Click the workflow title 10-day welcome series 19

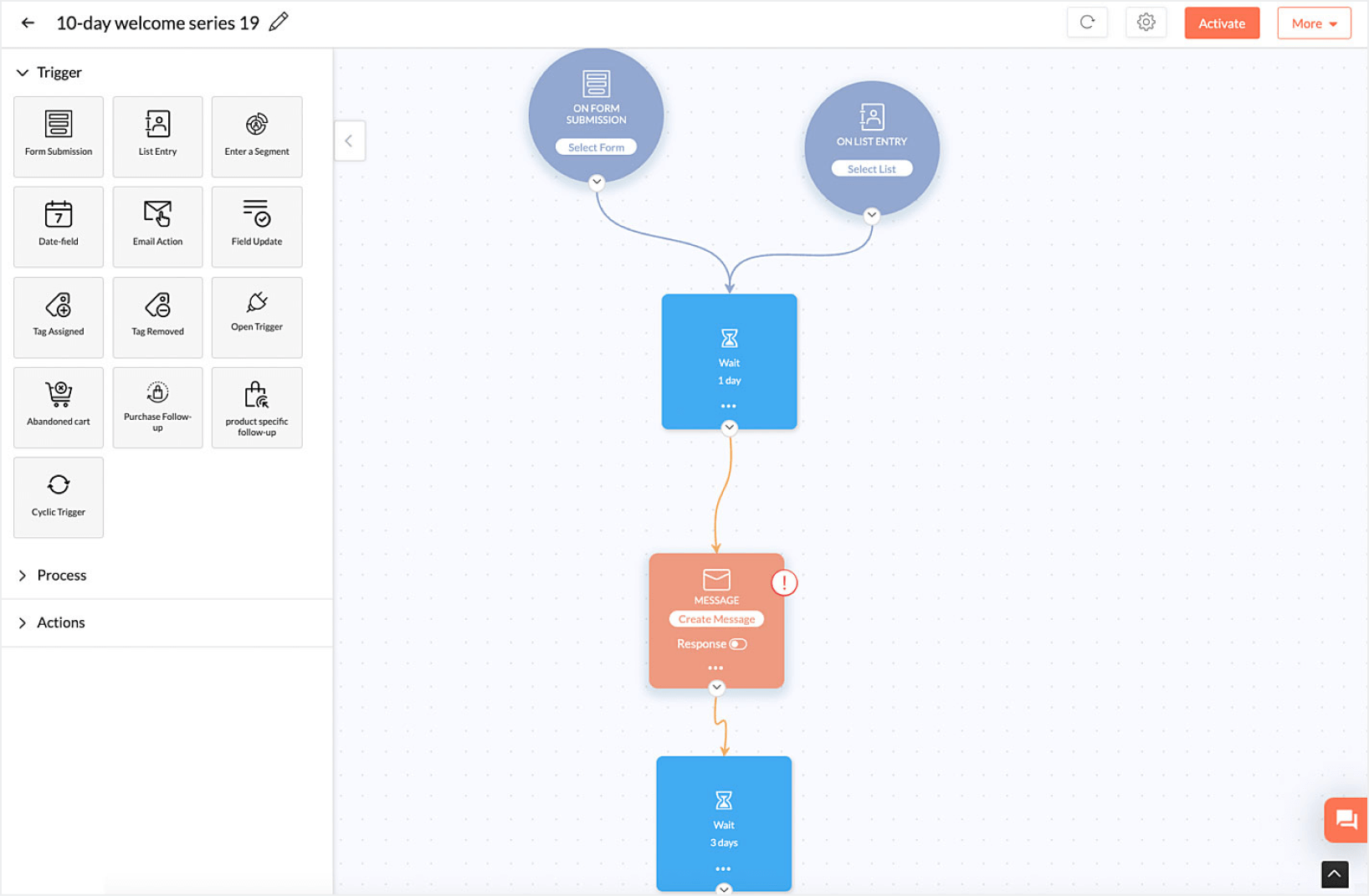[157, 23]
